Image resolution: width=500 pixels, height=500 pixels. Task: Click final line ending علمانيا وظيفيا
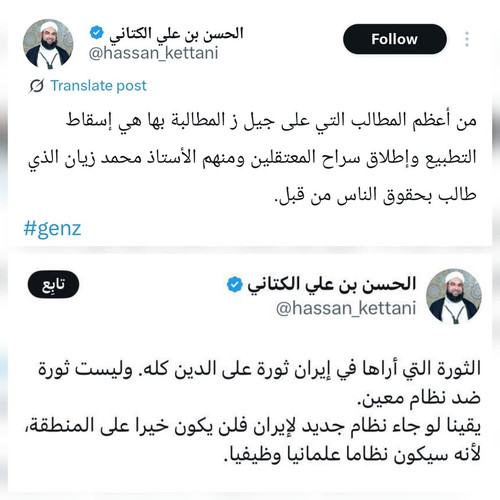352,455
